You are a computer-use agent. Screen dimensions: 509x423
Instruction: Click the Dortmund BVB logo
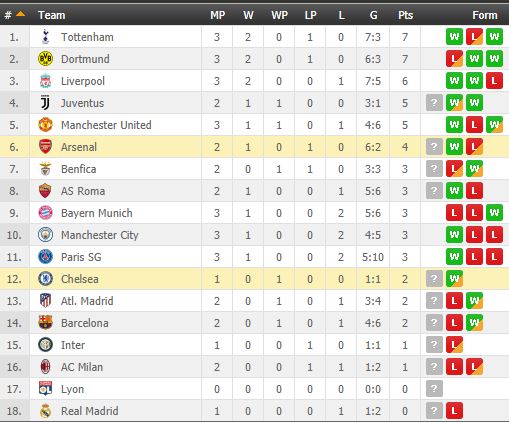[45, 59]
